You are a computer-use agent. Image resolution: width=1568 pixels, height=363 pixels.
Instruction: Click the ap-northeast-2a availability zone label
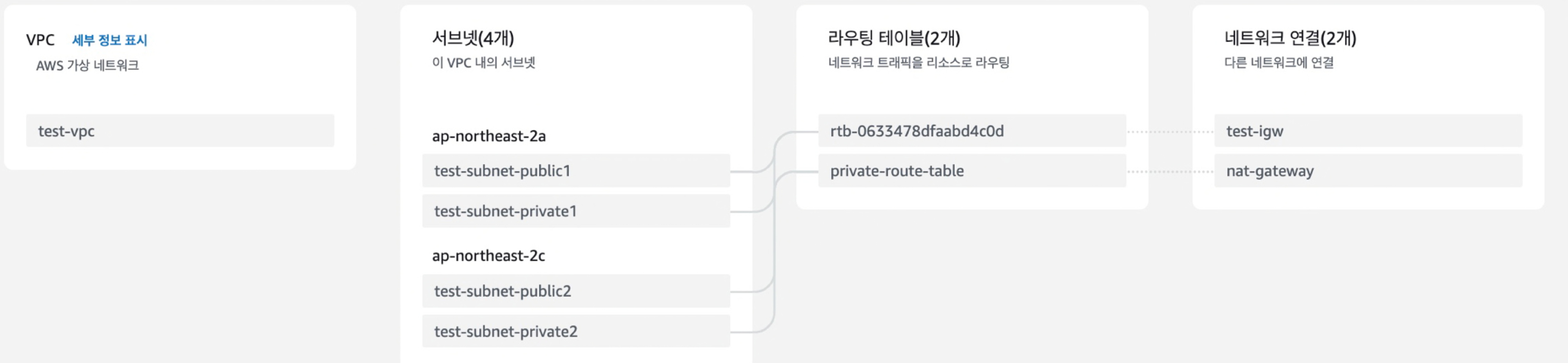[489, 136]
